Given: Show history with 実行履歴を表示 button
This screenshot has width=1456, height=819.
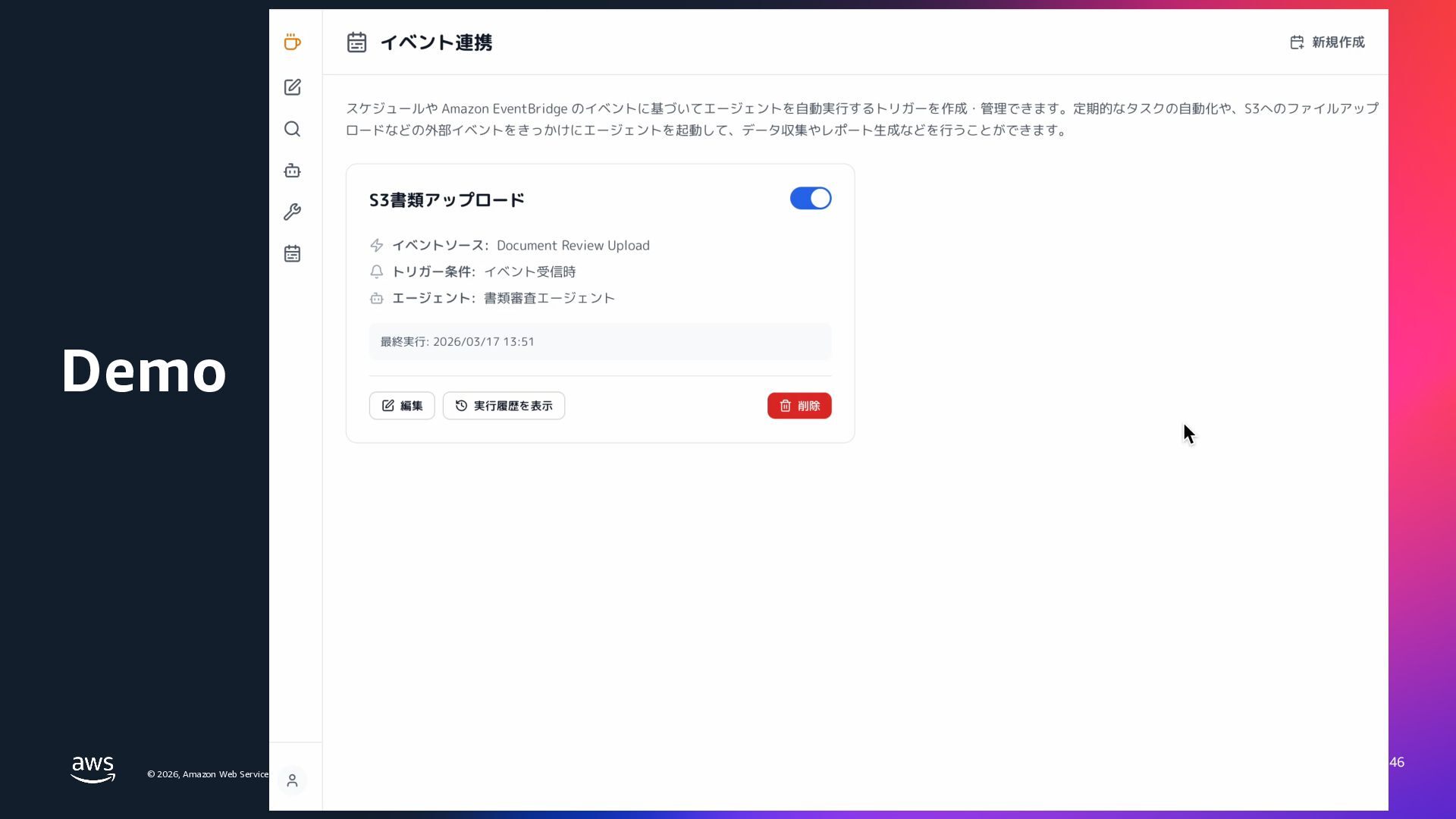Looking at the screenshot, I should coord(504,406).
